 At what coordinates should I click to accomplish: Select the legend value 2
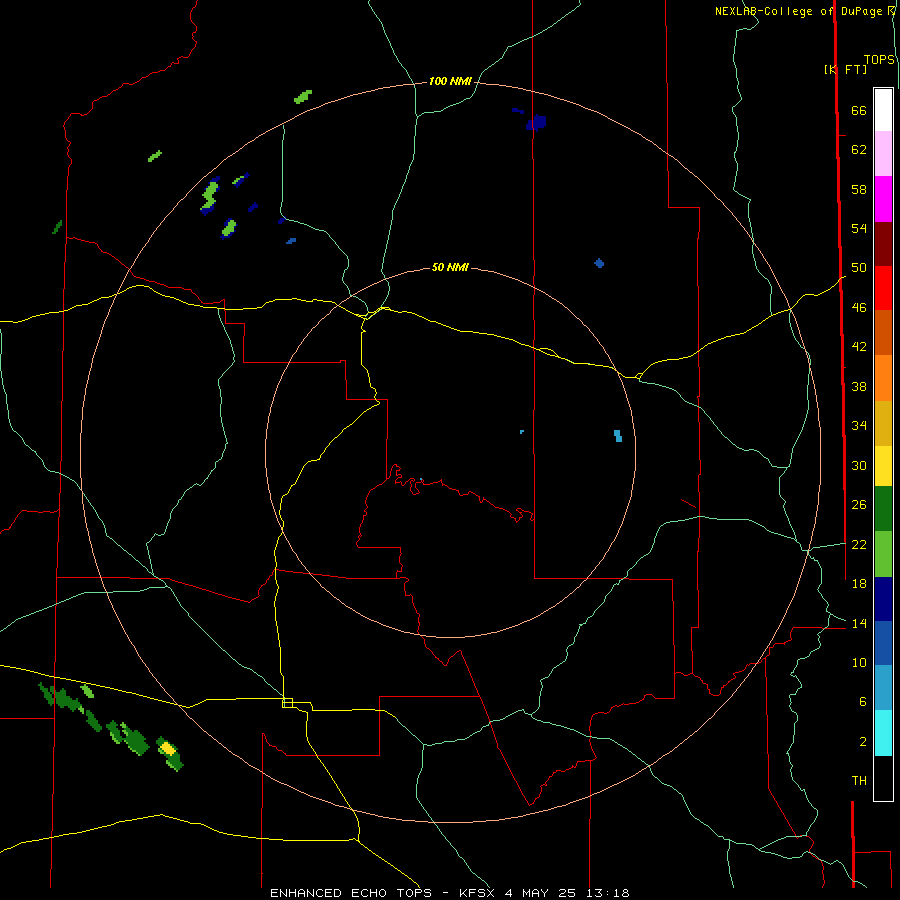(862, 742)
